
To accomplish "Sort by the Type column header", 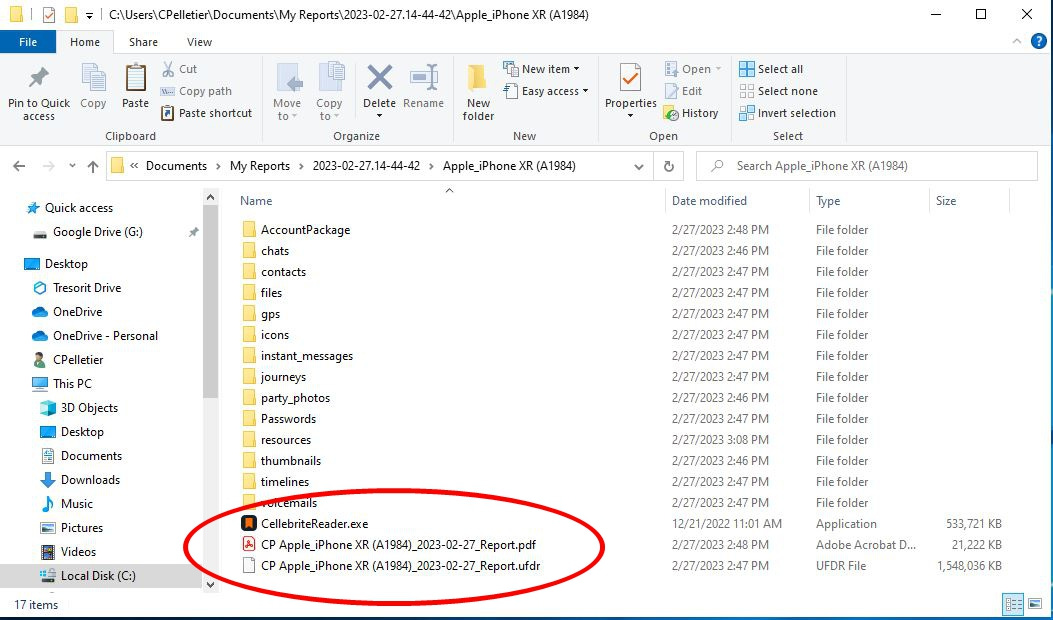I will pos(828,200).
